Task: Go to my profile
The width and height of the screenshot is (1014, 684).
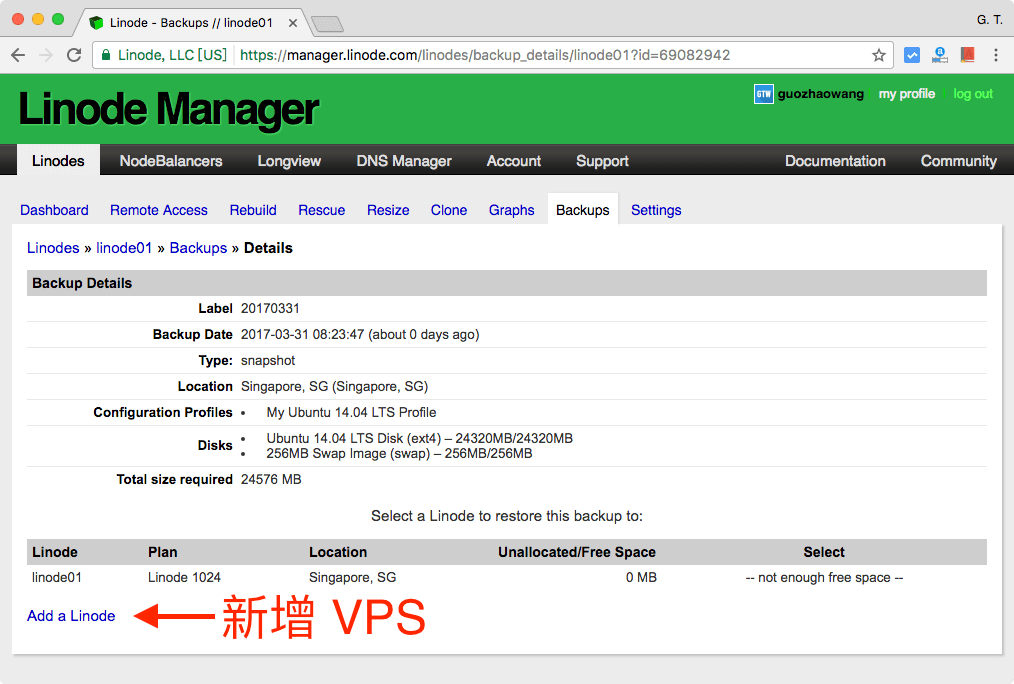Action: tap(906, 93)
